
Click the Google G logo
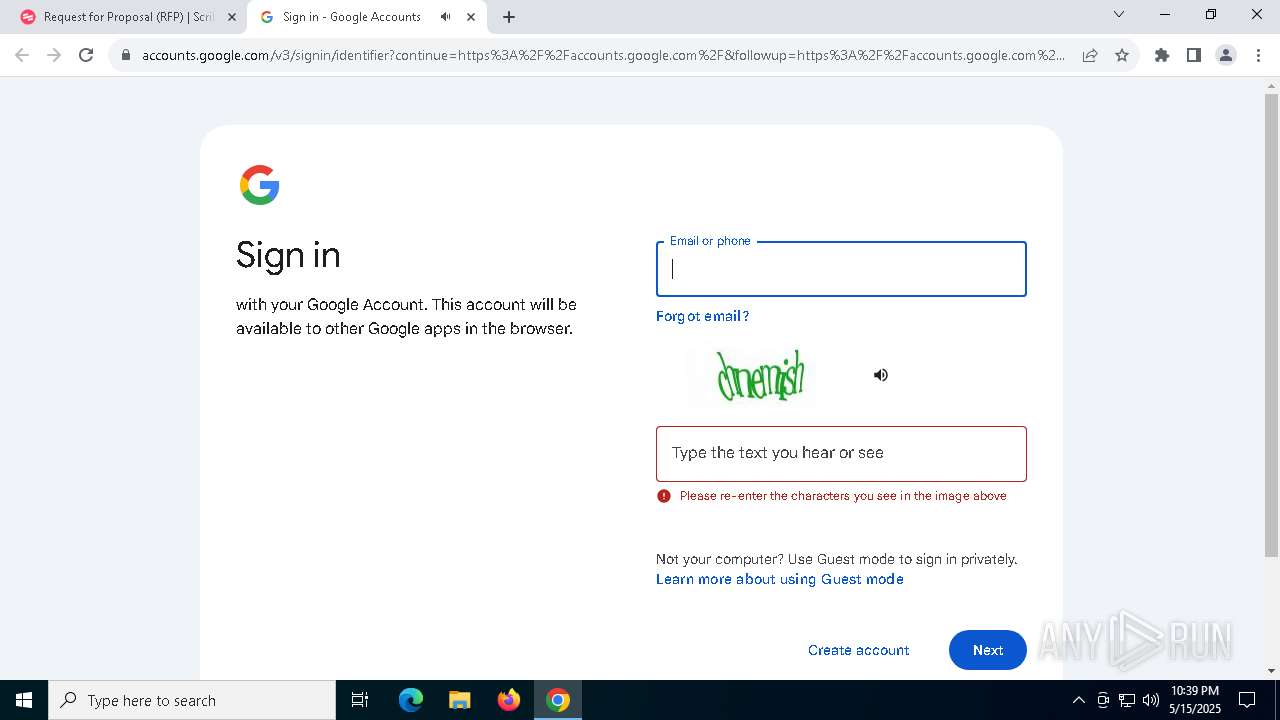(259, 185)
